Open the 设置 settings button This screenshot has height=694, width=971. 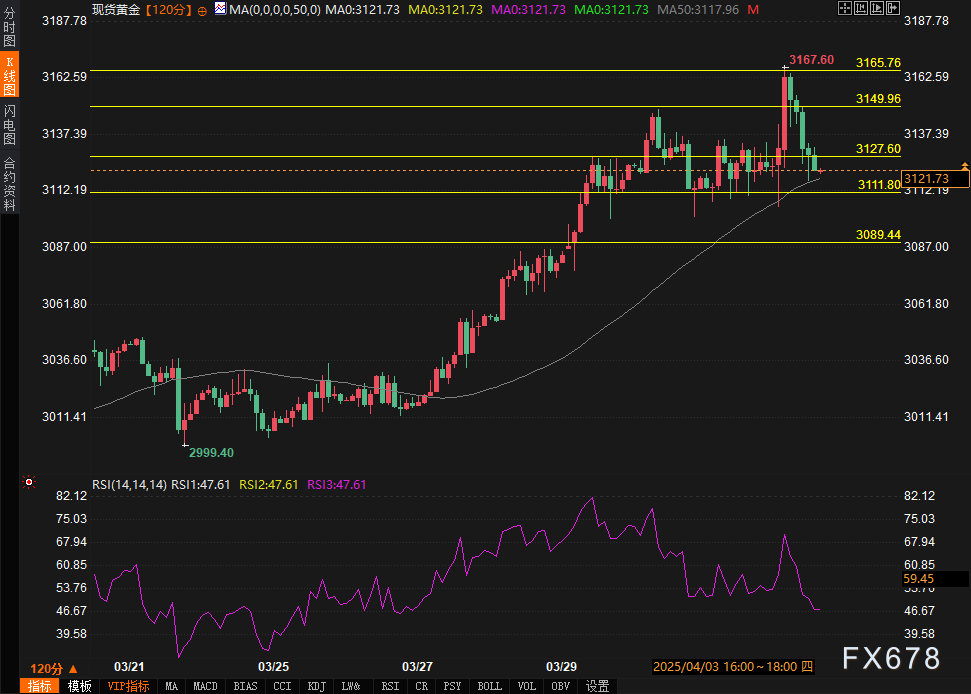598,686
